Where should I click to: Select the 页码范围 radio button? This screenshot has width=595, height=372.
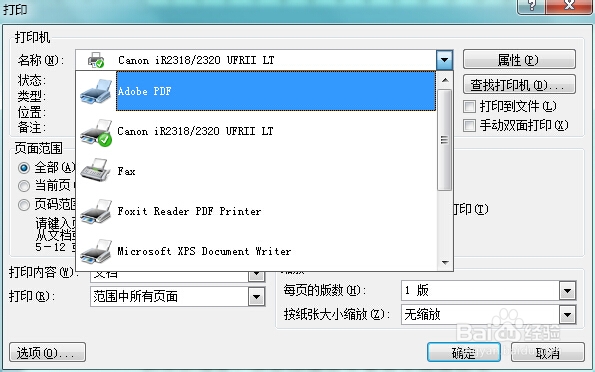coord(24,205)
